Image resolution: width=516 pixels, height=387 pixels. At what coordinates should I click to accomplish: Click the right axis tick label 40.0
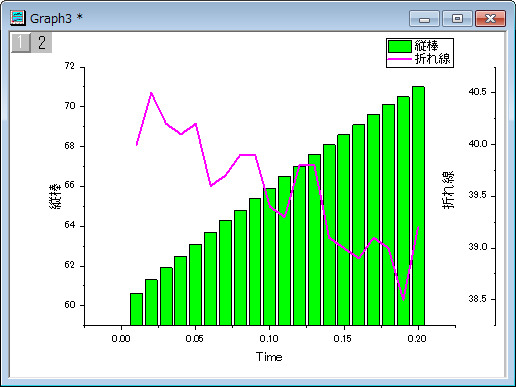tap(478, 144)
